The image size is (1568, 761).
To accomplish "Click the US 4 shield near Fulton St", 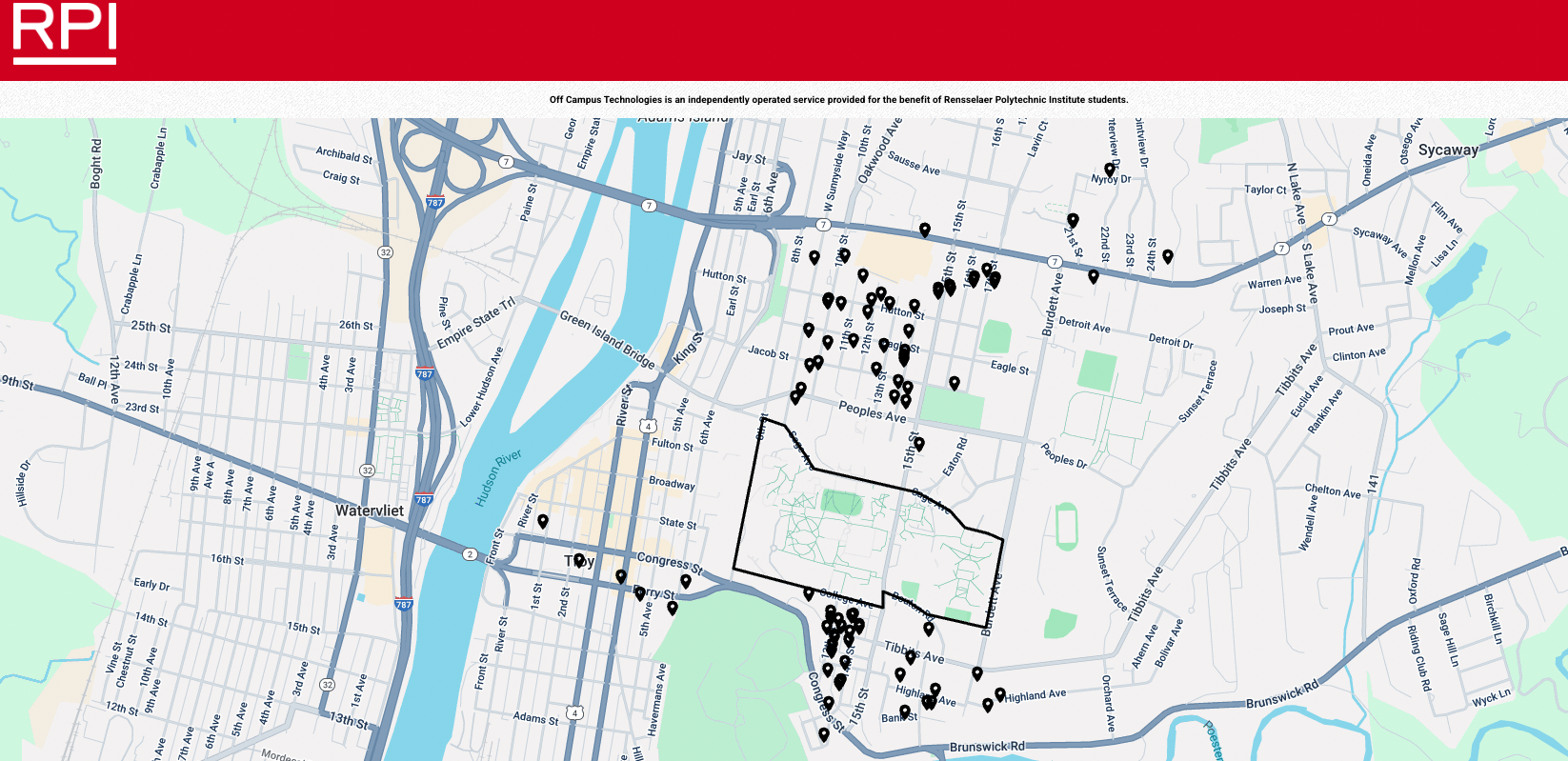I will coord(648,426).
